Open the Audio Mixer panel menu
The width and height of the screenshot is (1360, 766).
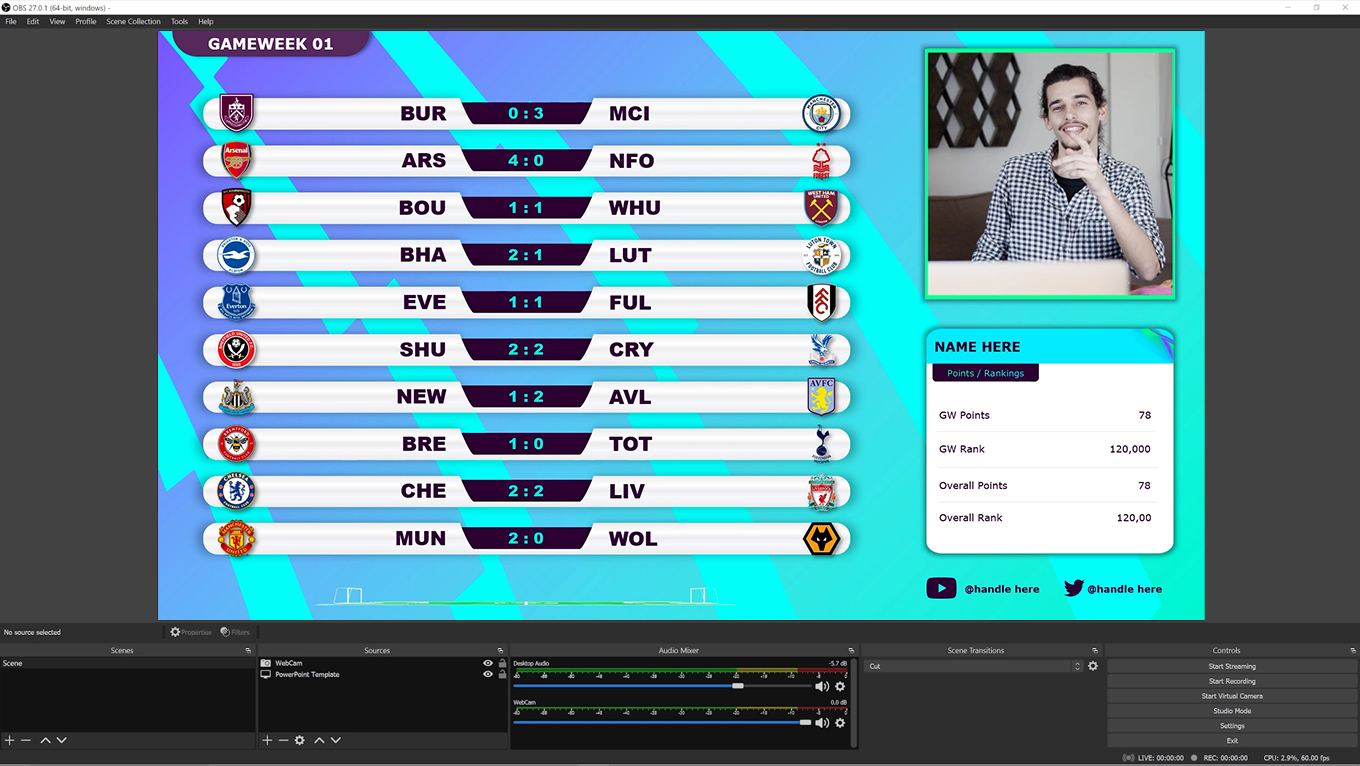pyautogui.click(x=851, y=650)
